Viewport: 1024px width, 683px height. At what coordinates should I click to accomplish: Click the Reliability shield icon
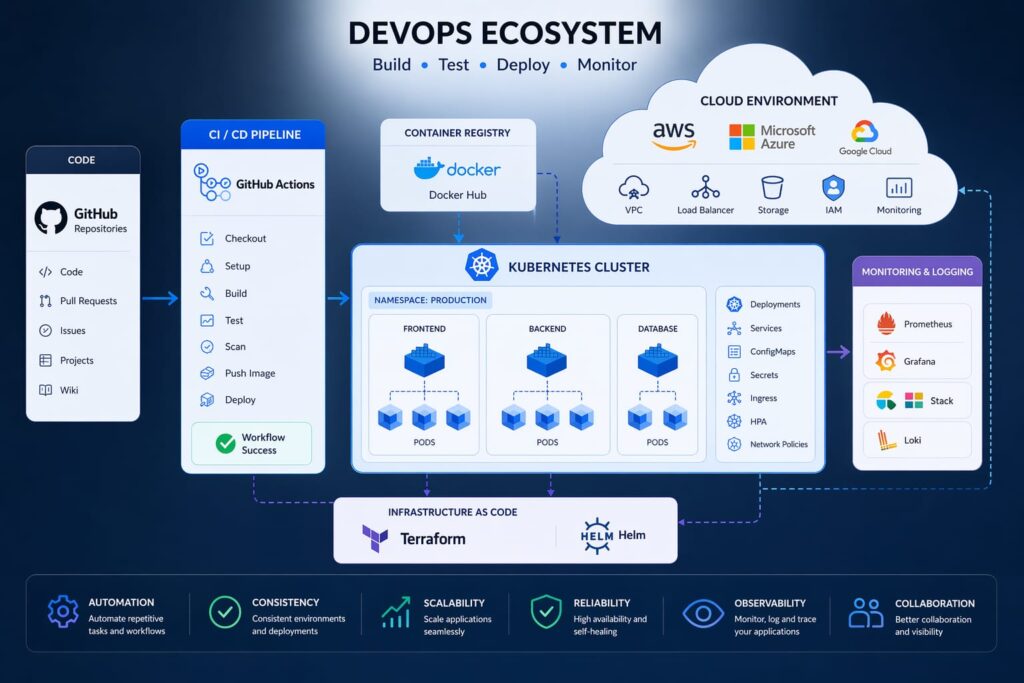tap(546, 612)
